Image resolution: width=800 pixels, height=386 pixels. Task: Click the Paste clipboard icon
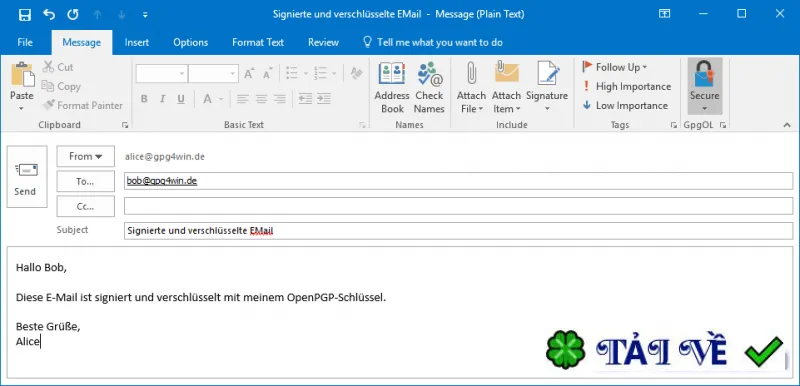[22, 74]
